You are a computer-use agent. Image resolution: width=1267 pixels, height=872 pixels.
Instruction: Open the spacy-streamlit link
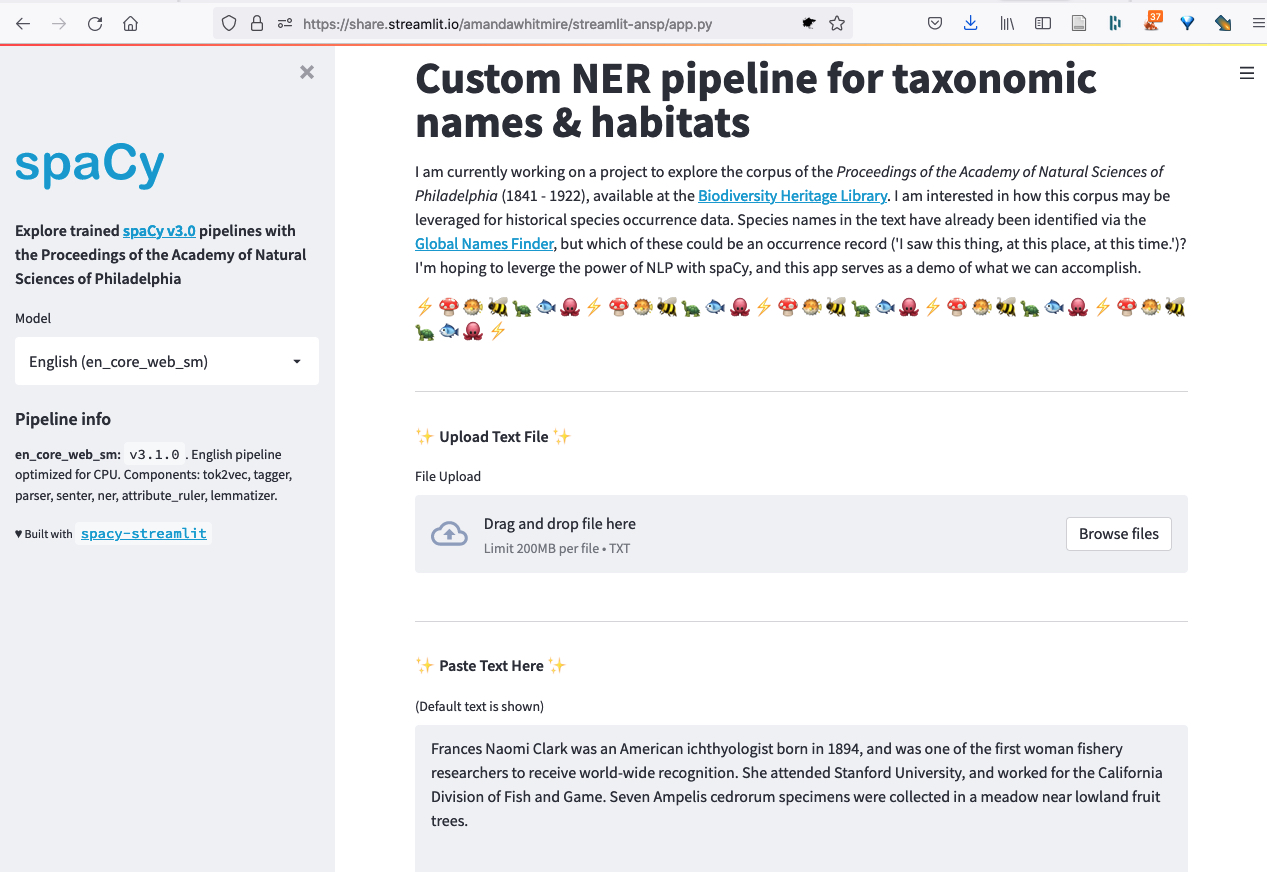[x=144, y=534]
